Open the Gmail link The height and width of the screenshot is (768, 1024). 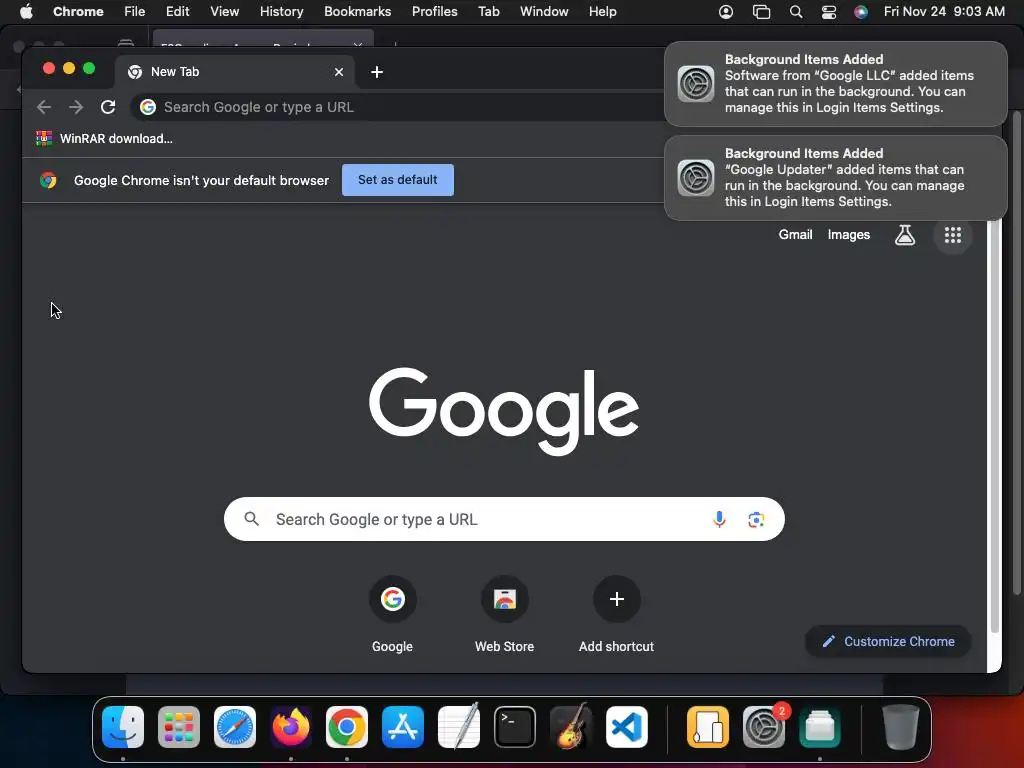795,234
